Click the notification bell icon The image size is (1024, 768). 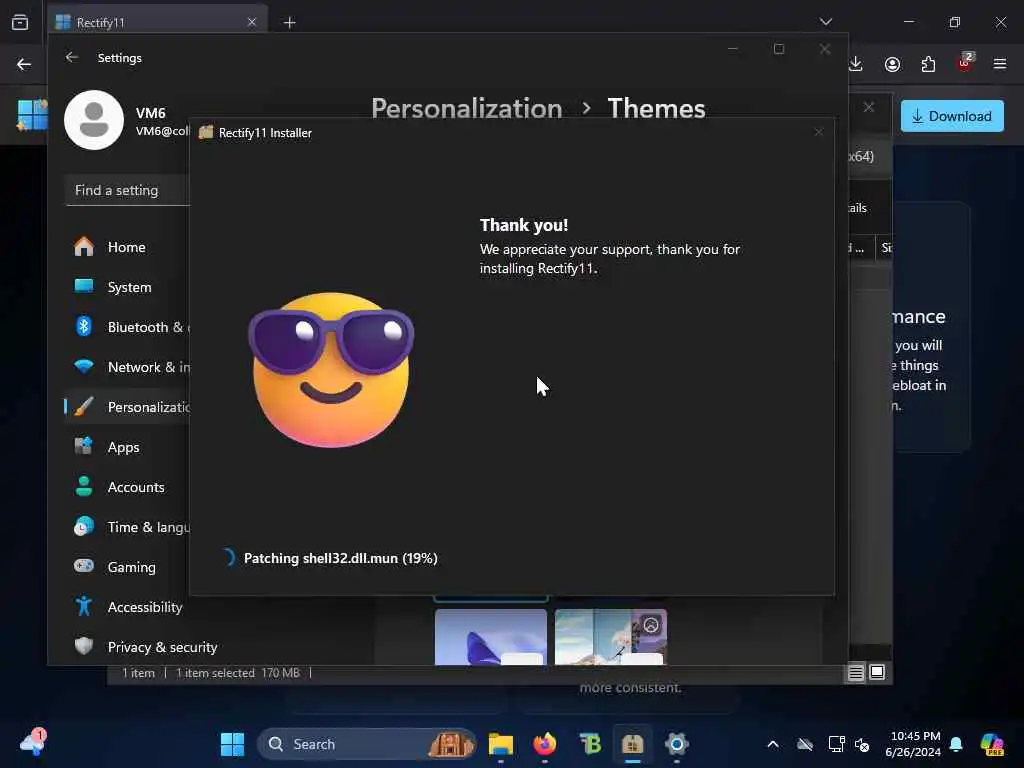click(956, 744)
